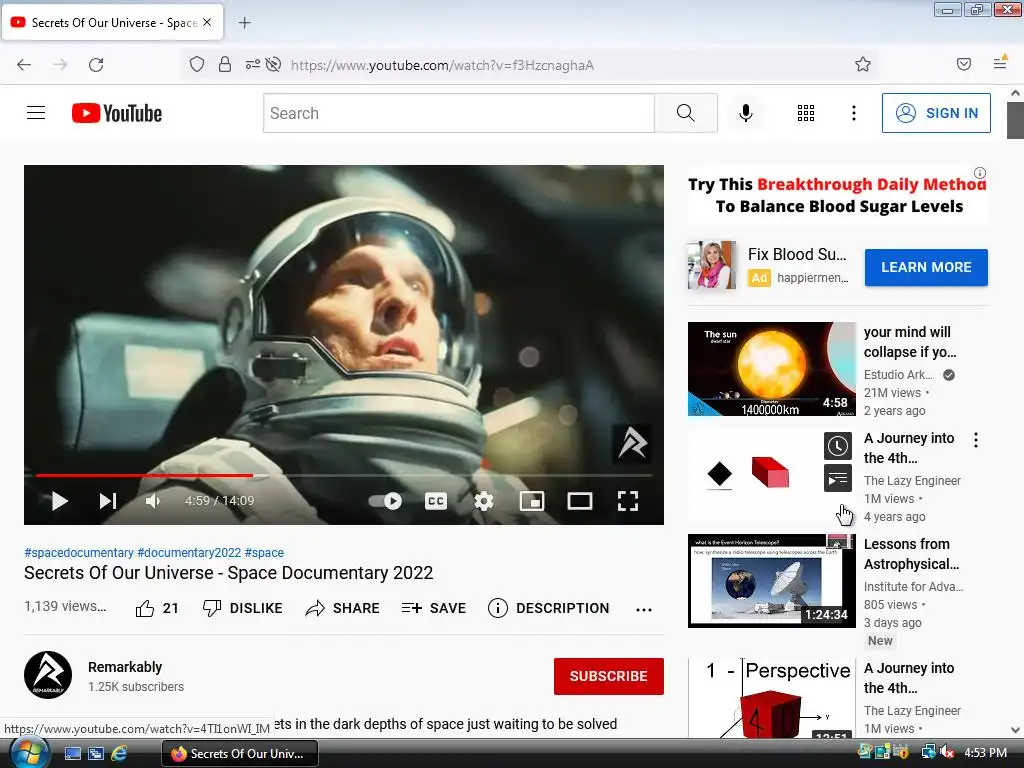Show the video DESCRIPTION
Viewport: 1024px width, 768px height.
(549, 608)
